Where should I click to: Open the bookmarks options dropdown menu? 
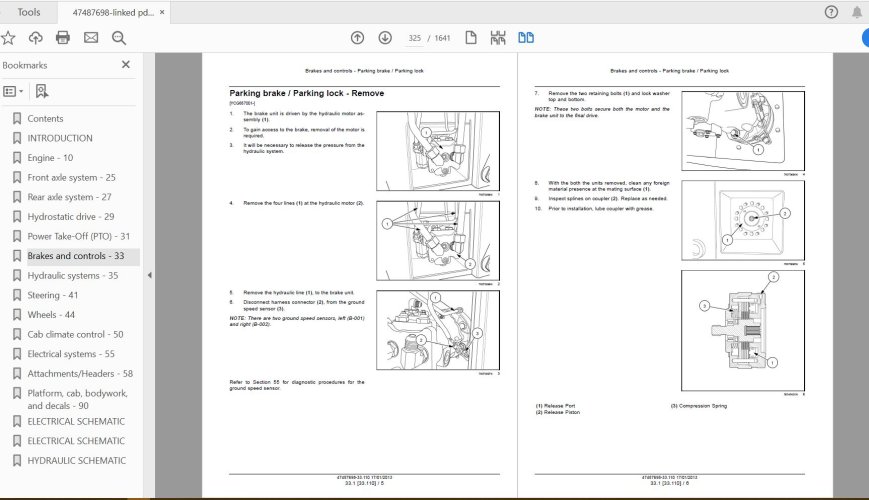coord(13,91)
